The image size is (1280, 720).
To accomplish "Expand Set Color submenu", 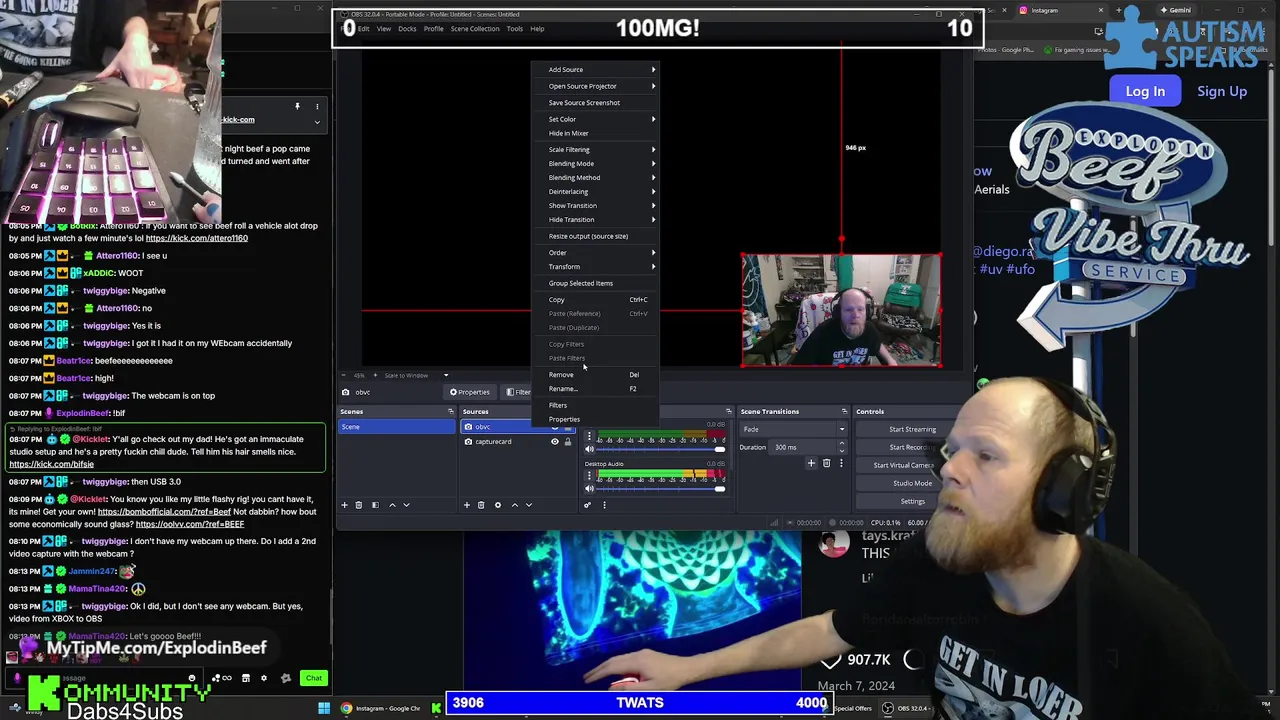I will [601, 119].
